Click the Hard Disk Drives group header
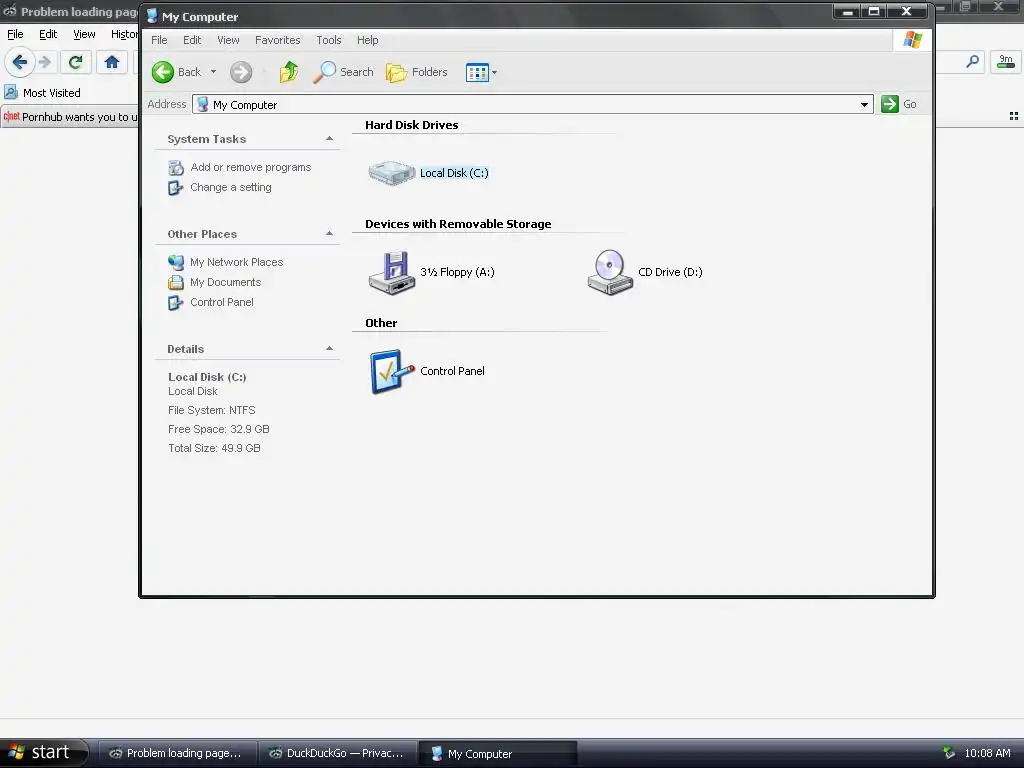 tap(411, 125)
